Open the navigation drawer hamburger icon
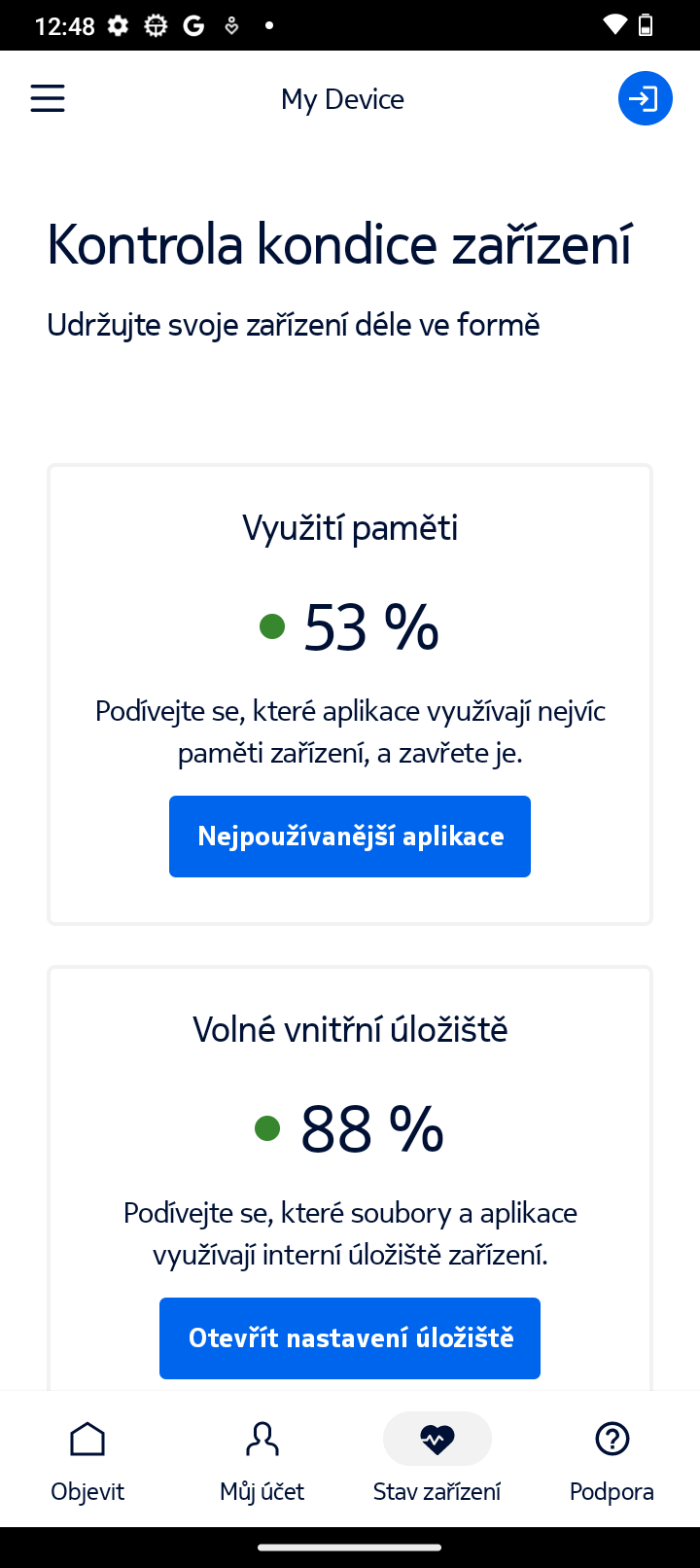Image resolution: width=700 pixels, height=1568 pixels. 47,97
